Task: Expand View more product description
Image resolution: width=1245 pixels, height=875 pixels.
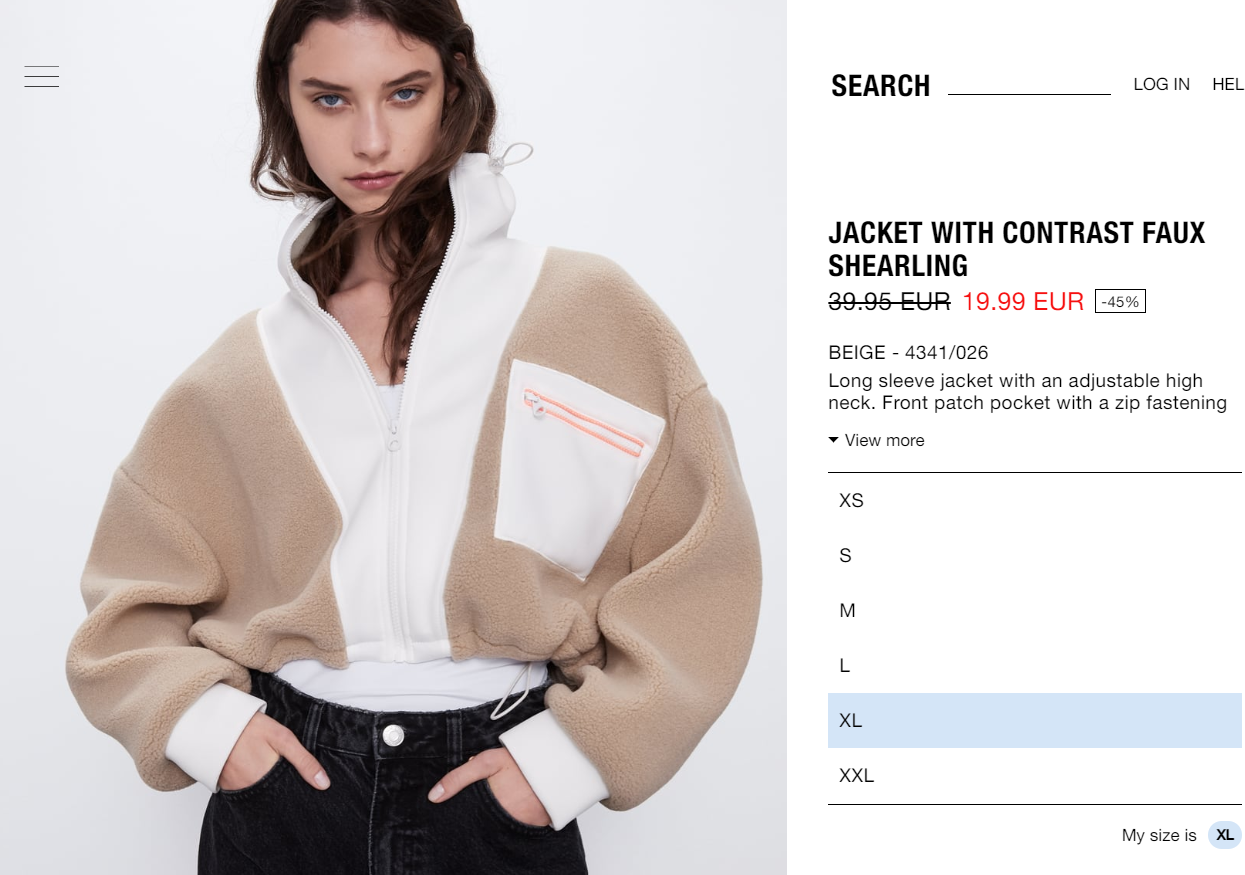Action: click(x=877, y=440)
